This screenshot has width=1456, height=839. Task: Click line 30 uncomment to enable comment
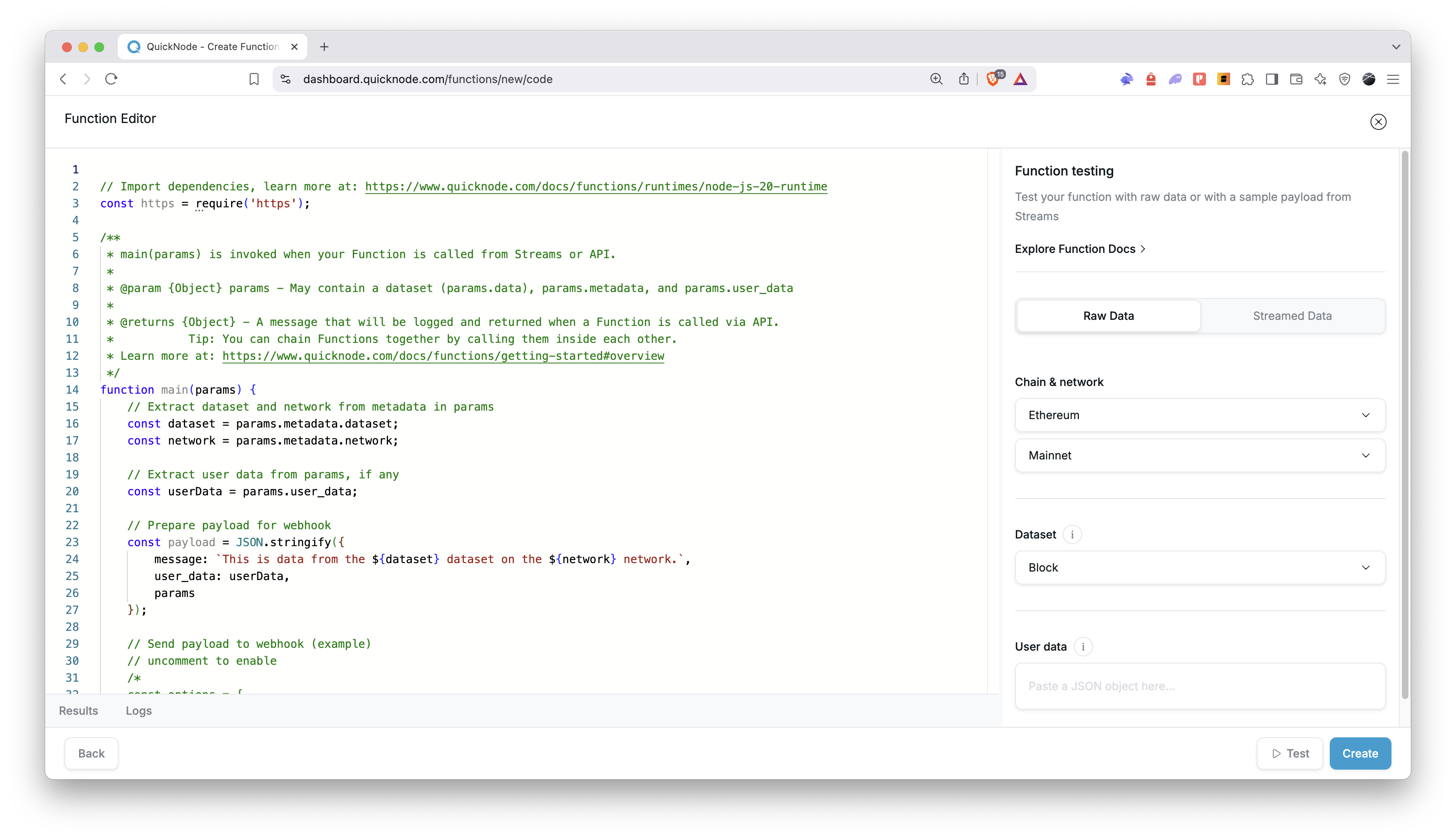(x=202, y=661)
